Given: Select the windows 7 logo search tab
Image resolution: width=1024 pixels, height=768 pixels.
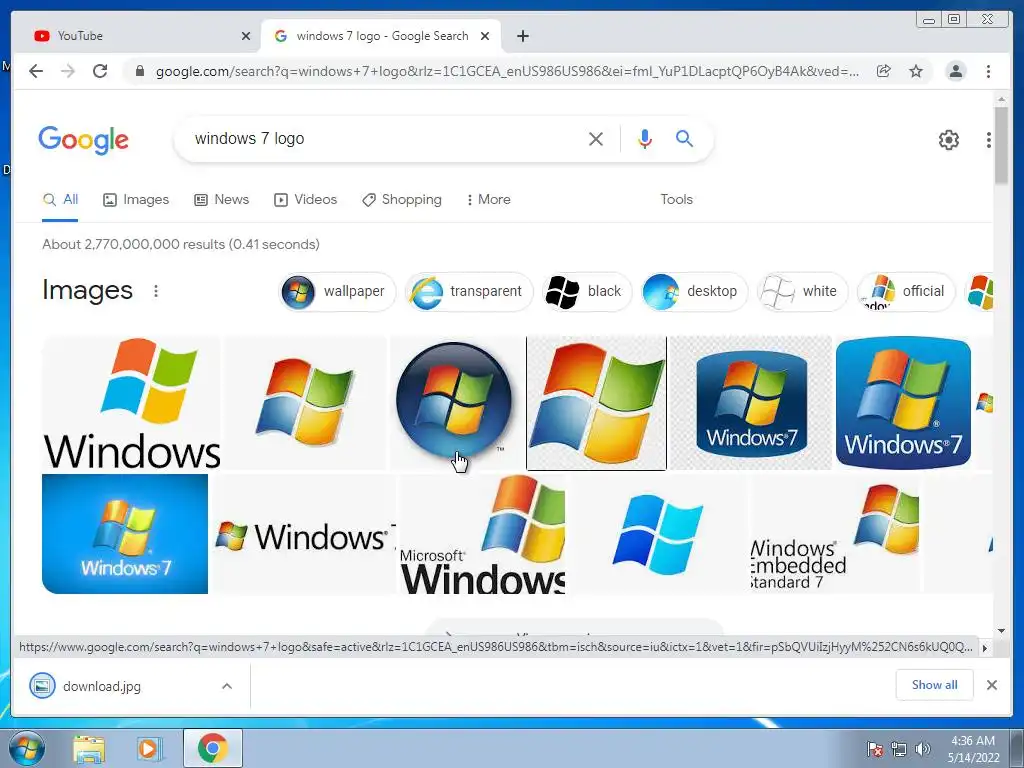Looking at the screenshot, I should click(381, 36).
